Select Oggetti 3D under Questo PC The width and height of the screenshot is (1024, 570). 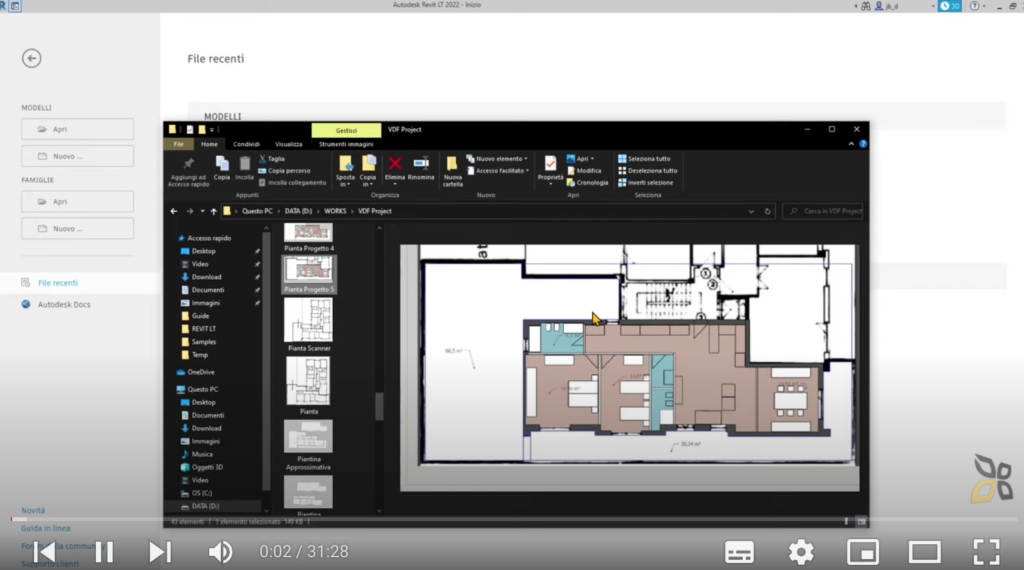[202, 467]
